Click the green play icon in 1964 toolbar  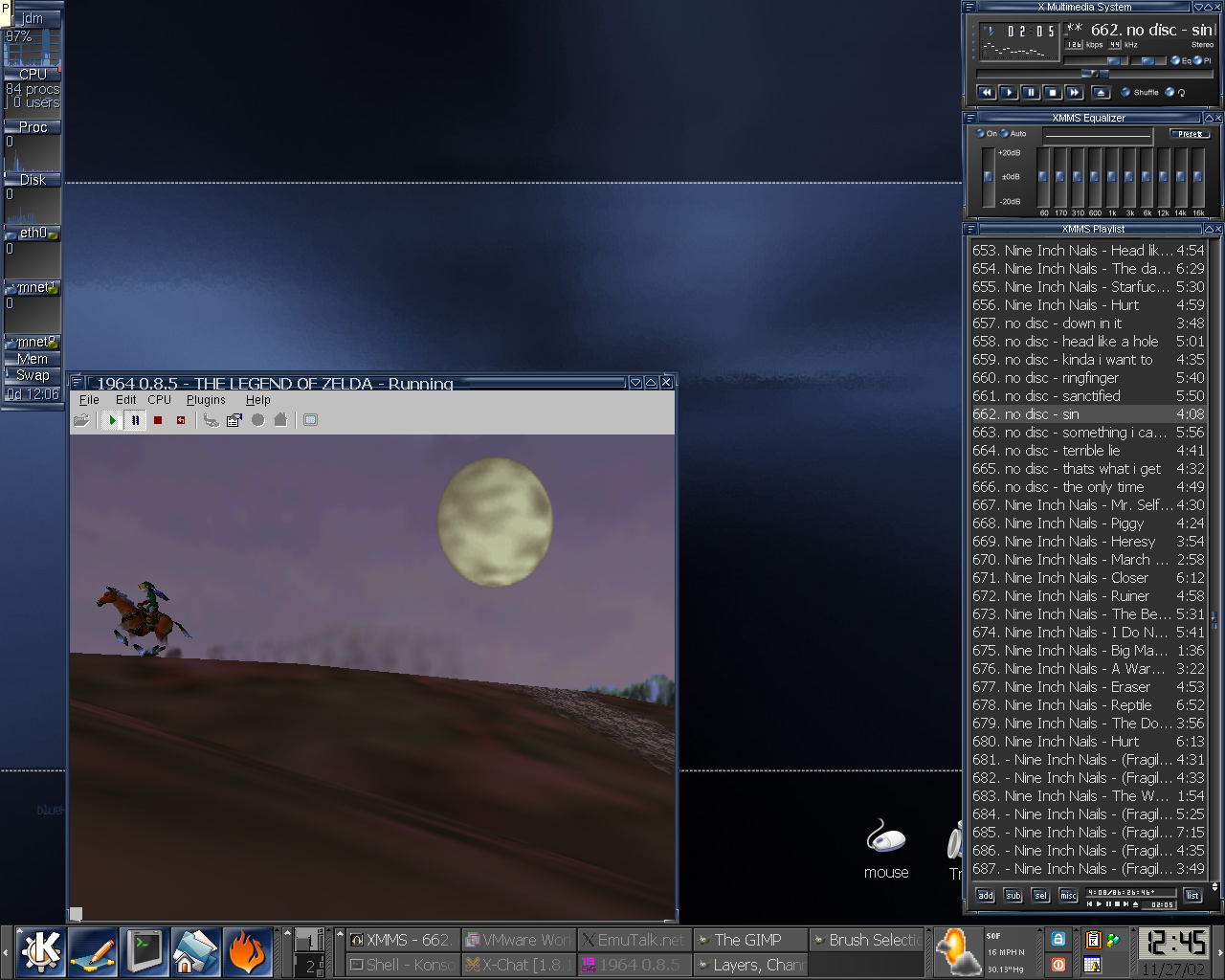click(112, 420)
